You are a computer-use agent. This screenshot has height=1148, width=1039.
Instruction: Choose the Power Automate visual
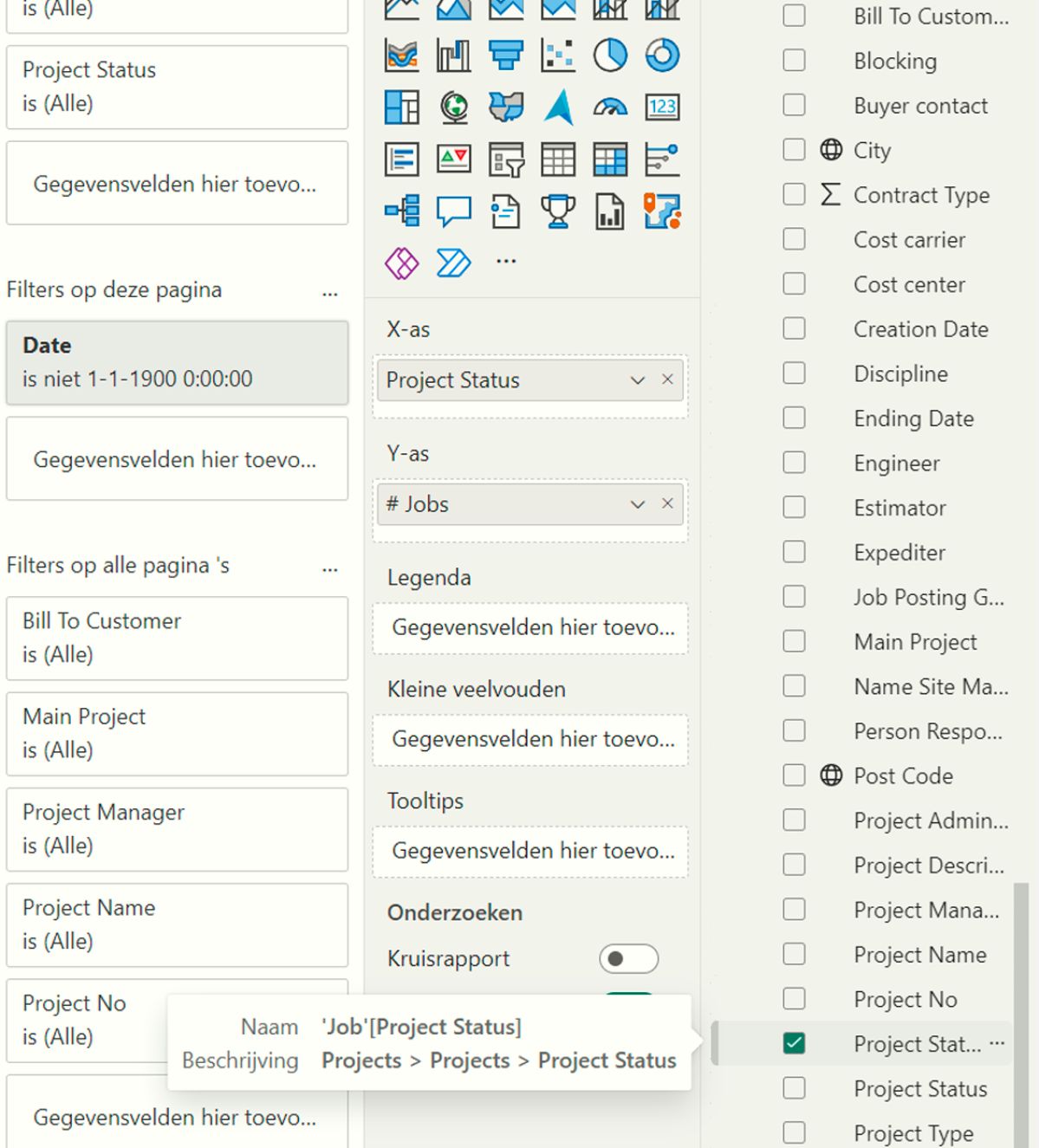(x=453, y=262)
